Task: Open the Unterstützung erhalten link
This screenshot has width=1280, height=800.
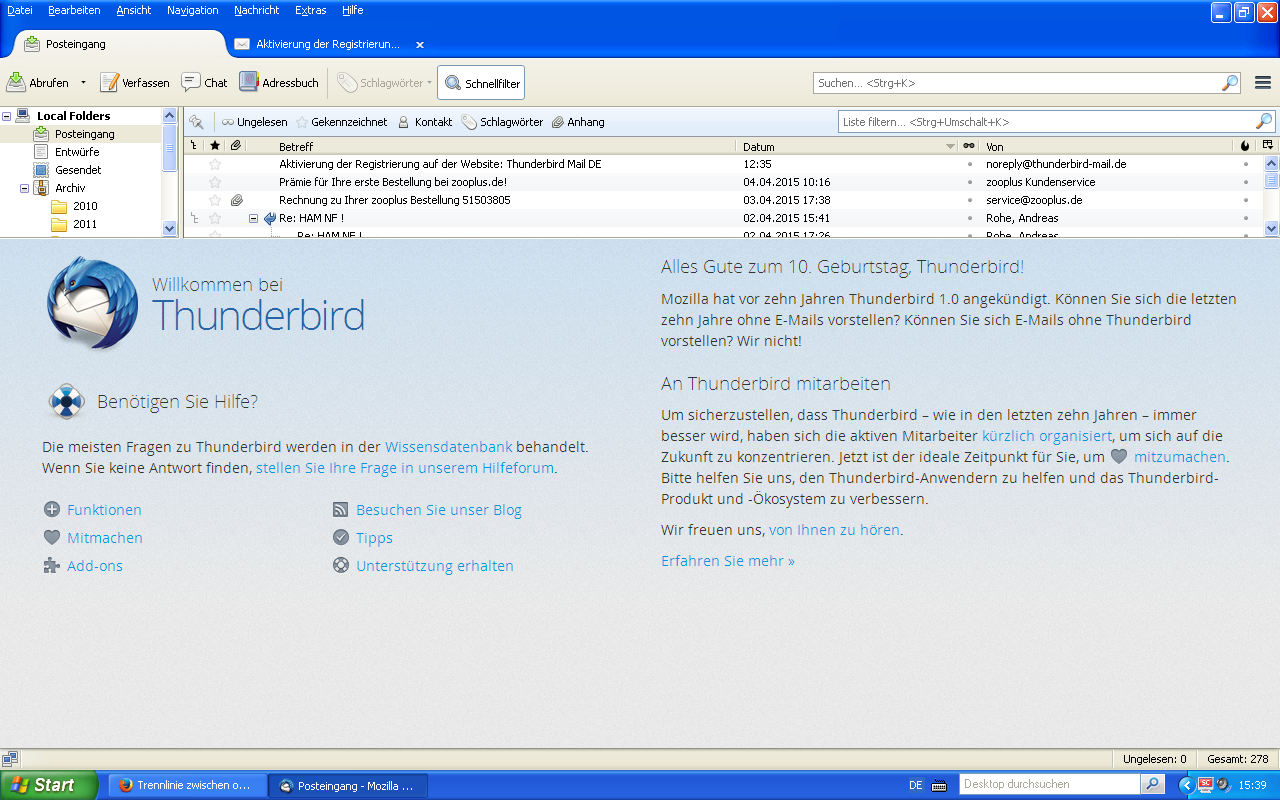Action: click(435, 566)
